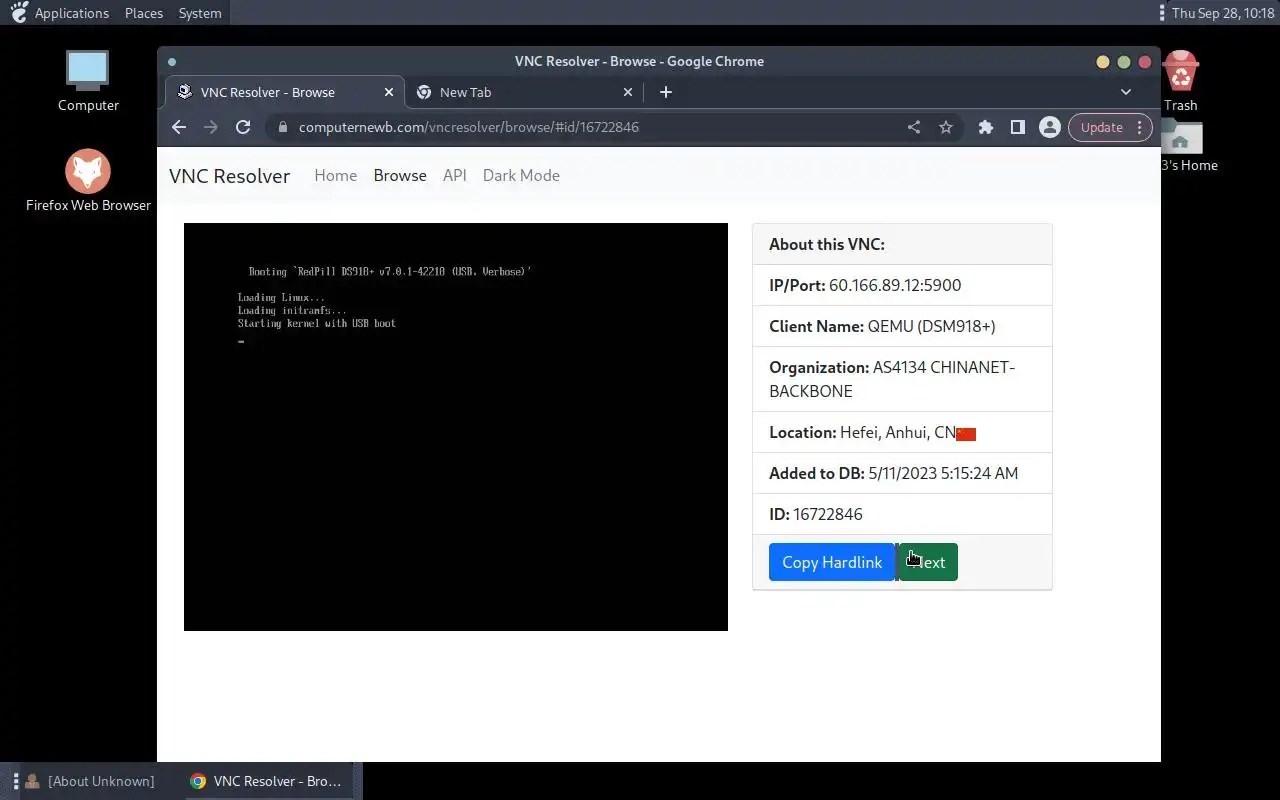Go back using the browser back arrow
The image size is (1280, 800).
coord(179,127)
